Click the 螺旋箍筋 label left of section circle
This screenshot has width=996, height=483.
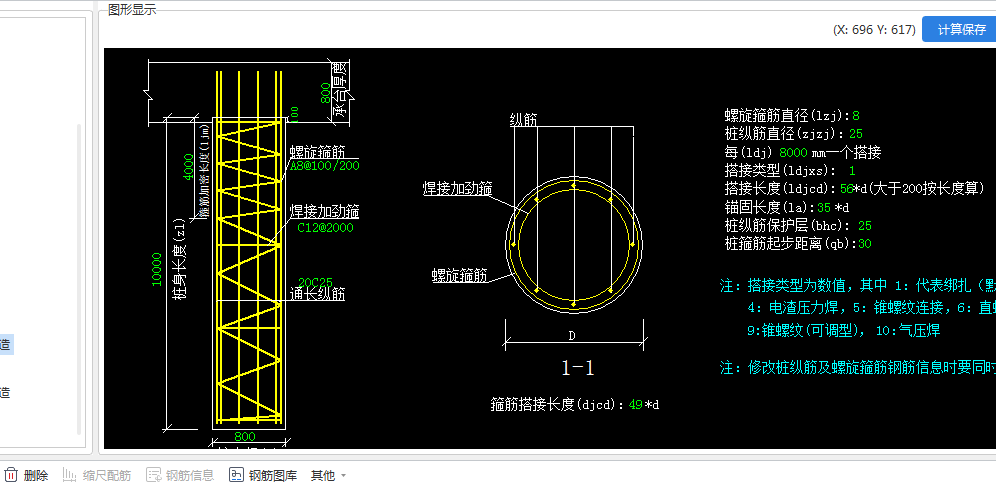[x=459, y=276]
